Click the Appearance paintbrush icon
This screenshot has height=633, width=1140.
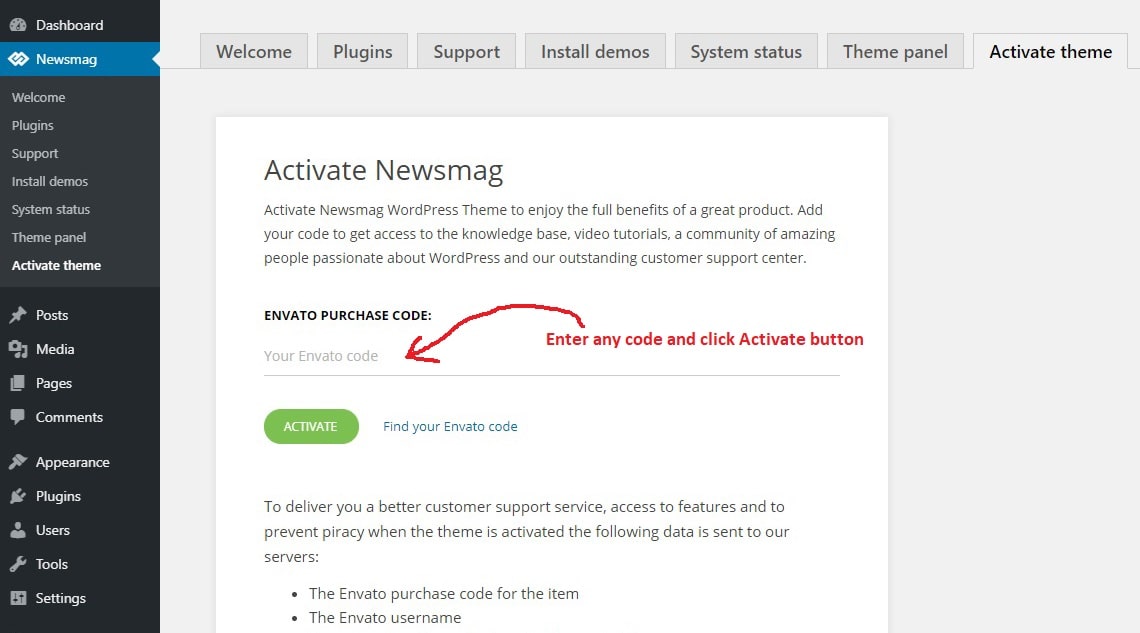tap(18, 461)
